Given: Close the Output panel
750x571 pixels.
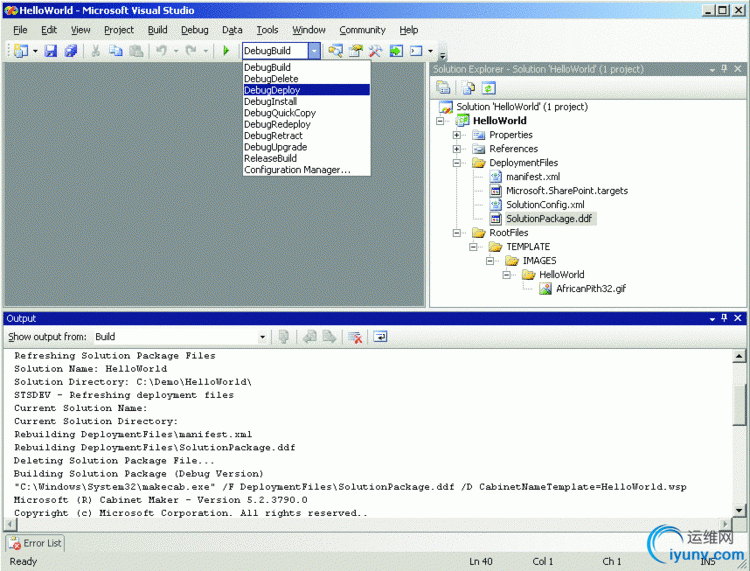Looking at the screenshot, I should [x=738, y=318].
